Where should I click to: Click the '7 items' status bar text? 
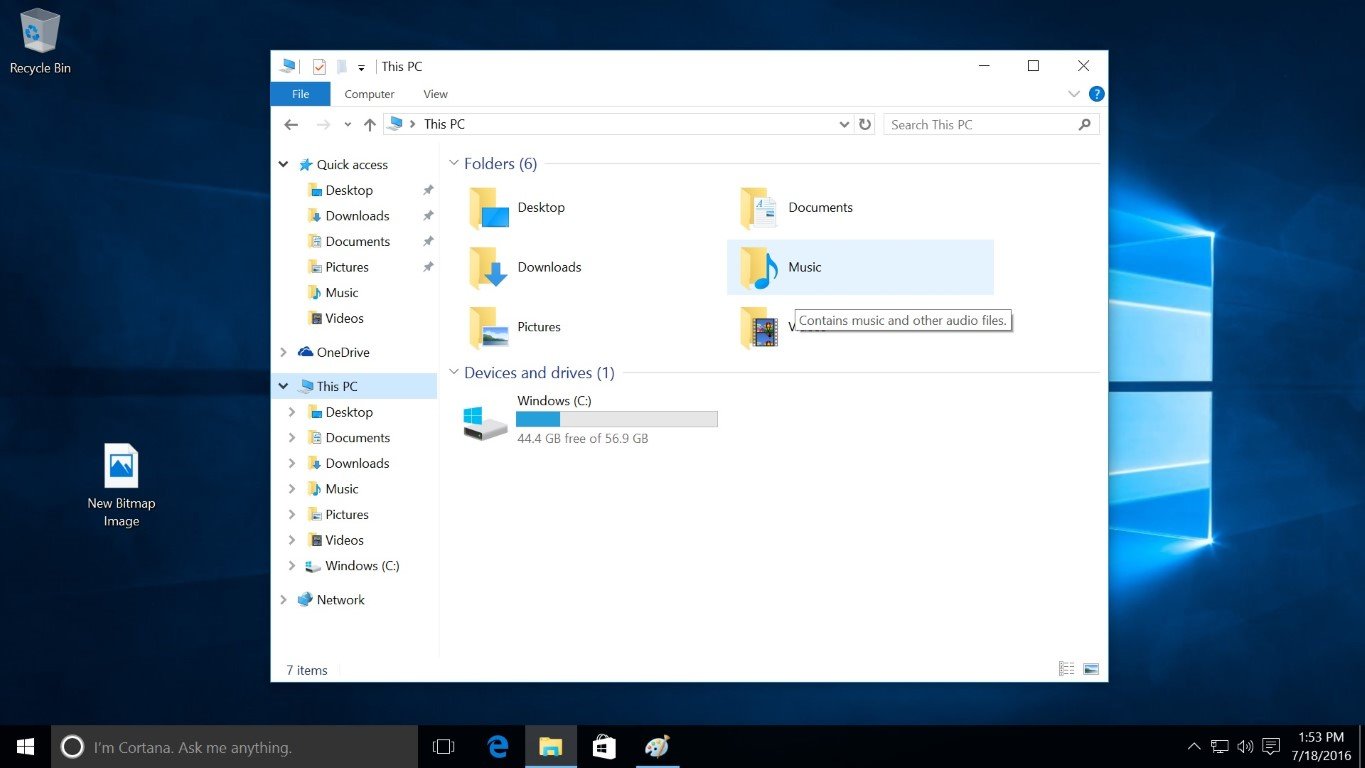tap(307, 671)
